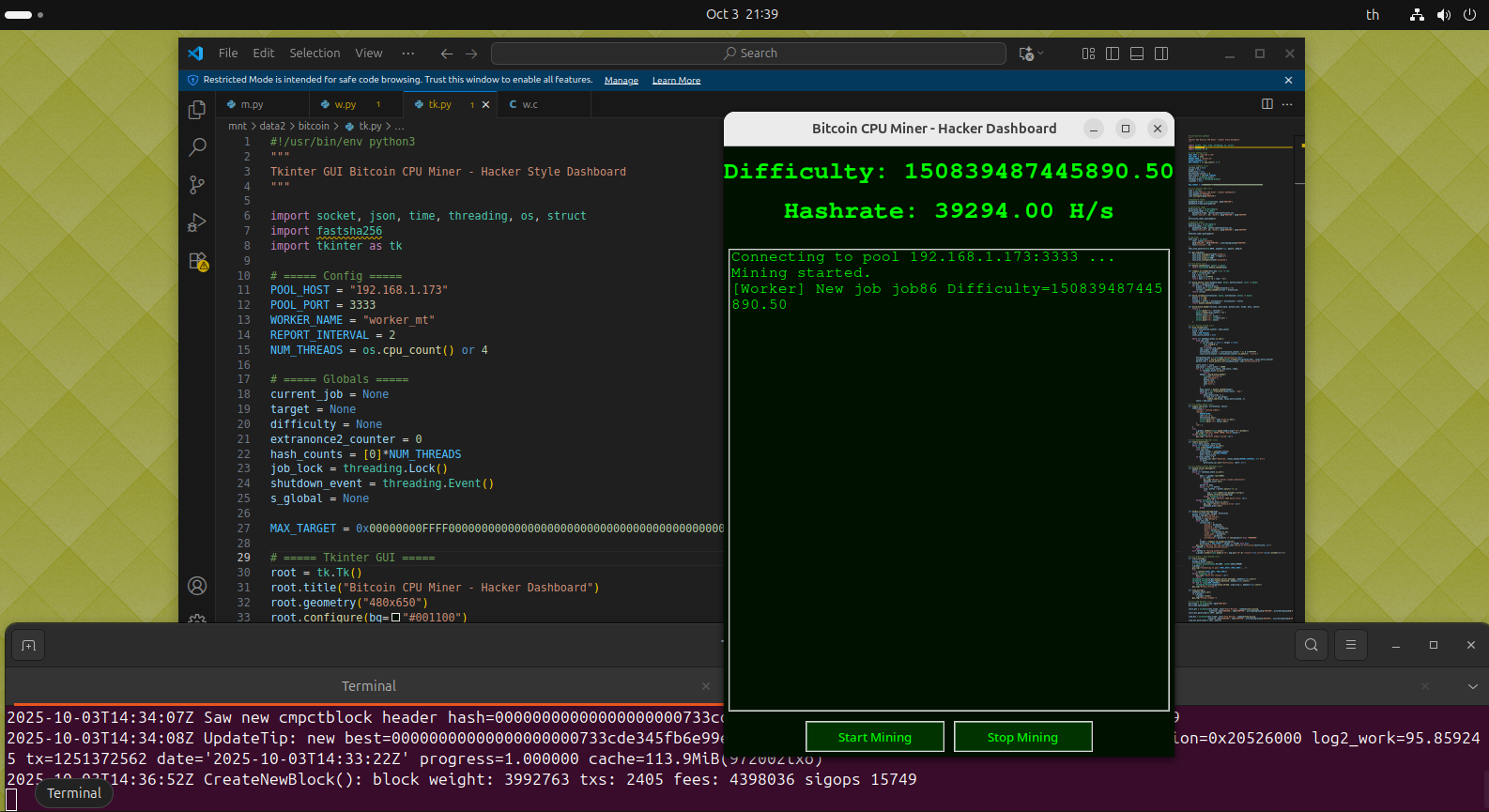Toggle the bottom panel visibility
Viewport: 1489px width, 812px height.
click(x=1137, y=54)
